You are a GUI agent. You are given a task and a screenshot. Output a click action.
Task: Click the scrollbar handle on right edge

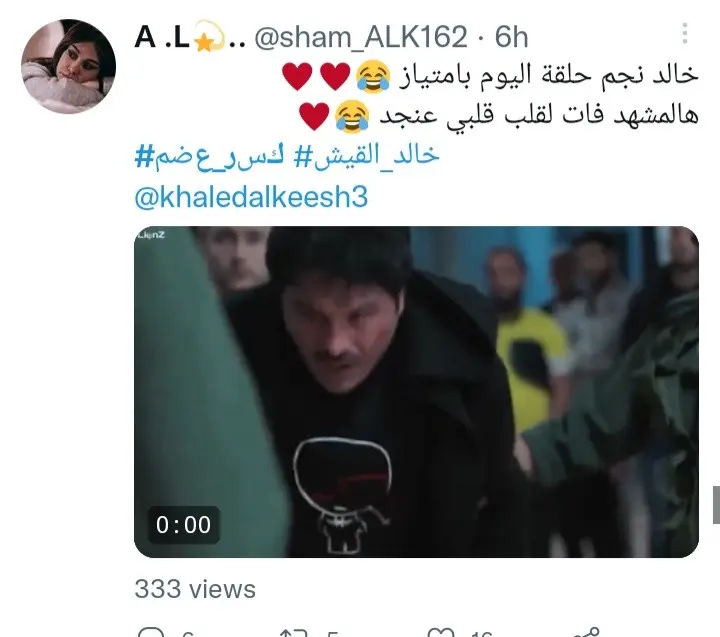point(716,504)
